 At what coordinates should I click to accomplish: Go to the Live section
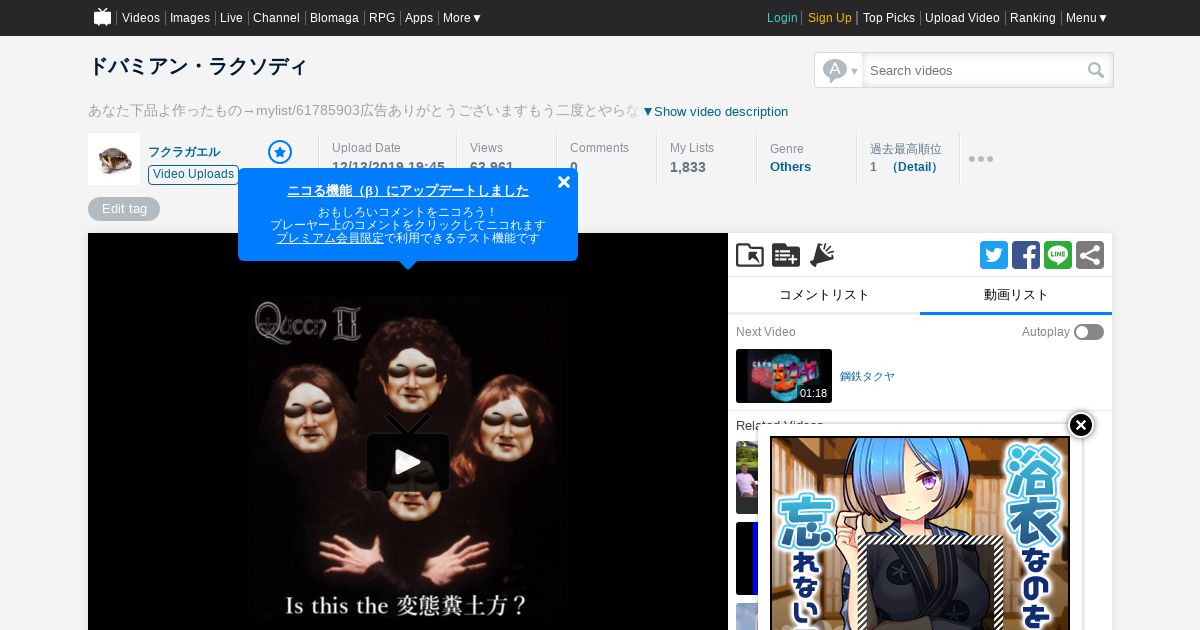coord(231,18)
